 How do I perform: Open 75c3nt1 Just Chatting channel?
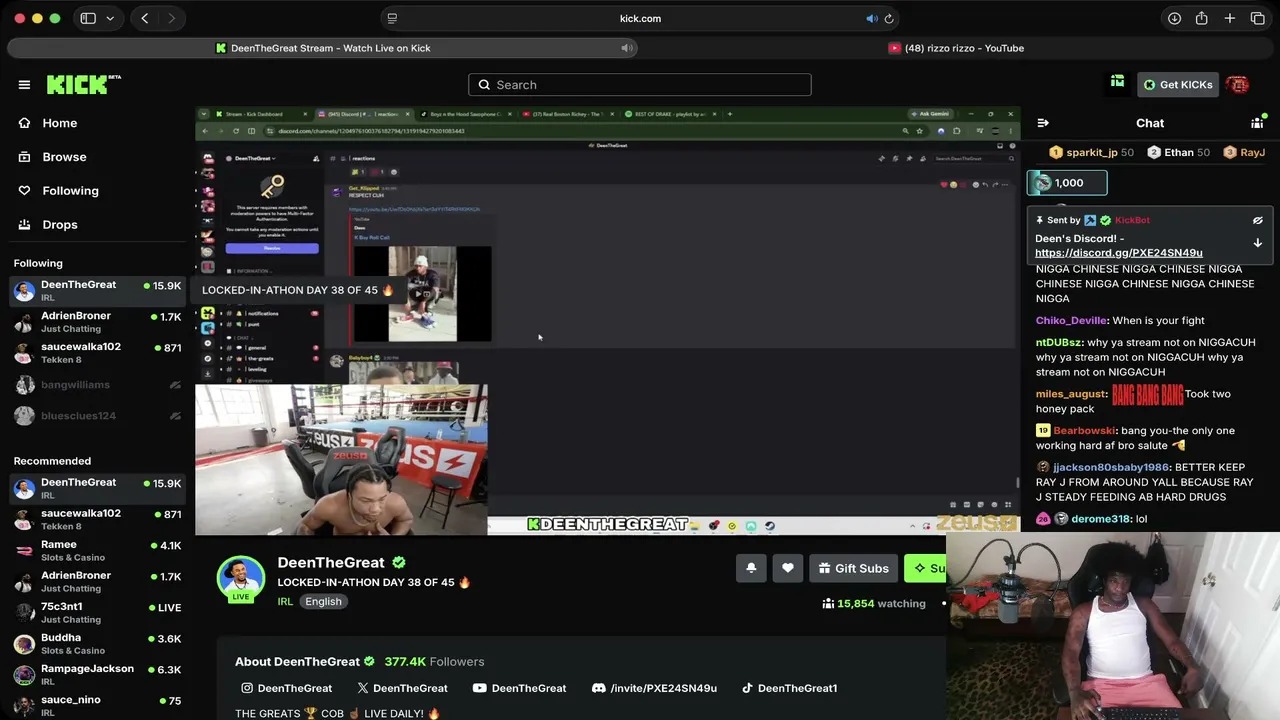[97, 613]
